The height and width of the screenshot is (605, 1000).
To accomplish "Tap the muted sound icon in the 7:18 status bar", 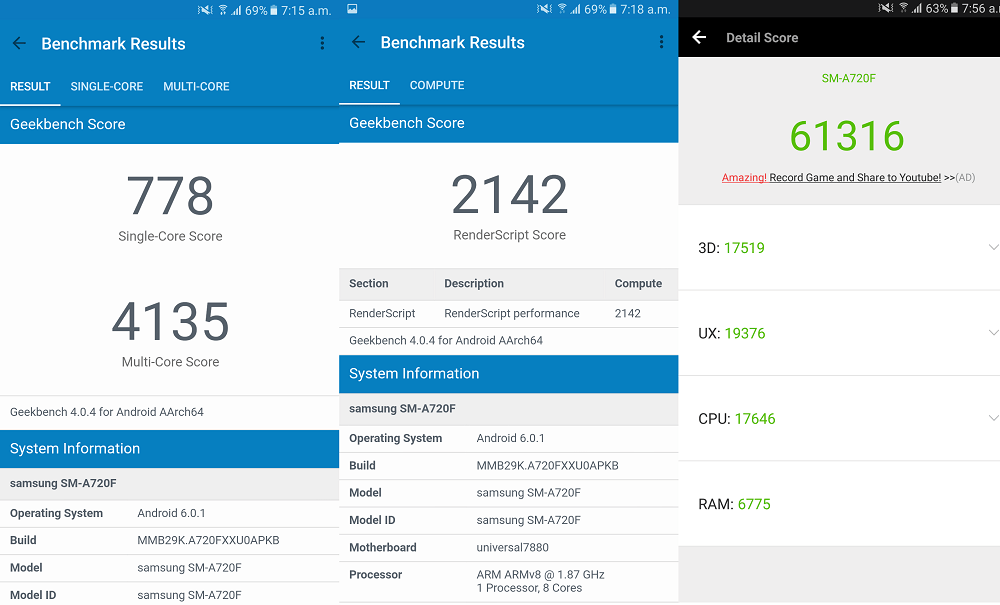I will 545,10.
